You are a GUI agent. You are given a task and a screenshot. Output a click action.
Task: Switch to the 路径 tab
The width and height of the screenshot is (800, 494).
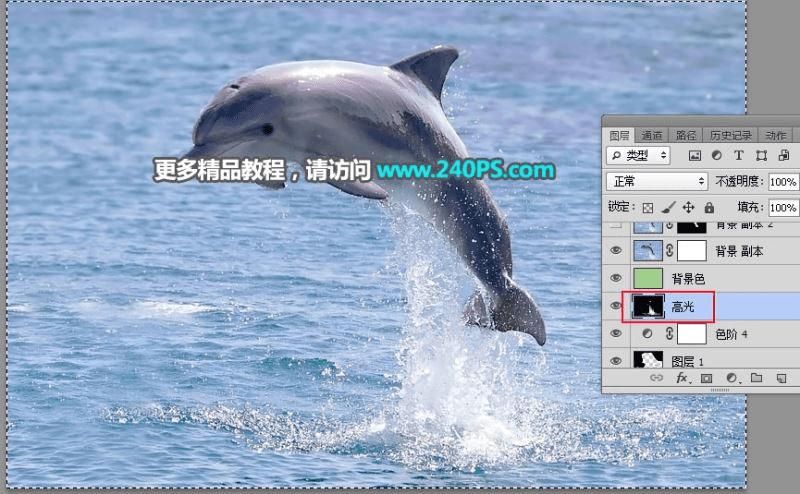(x=686, y=135)
